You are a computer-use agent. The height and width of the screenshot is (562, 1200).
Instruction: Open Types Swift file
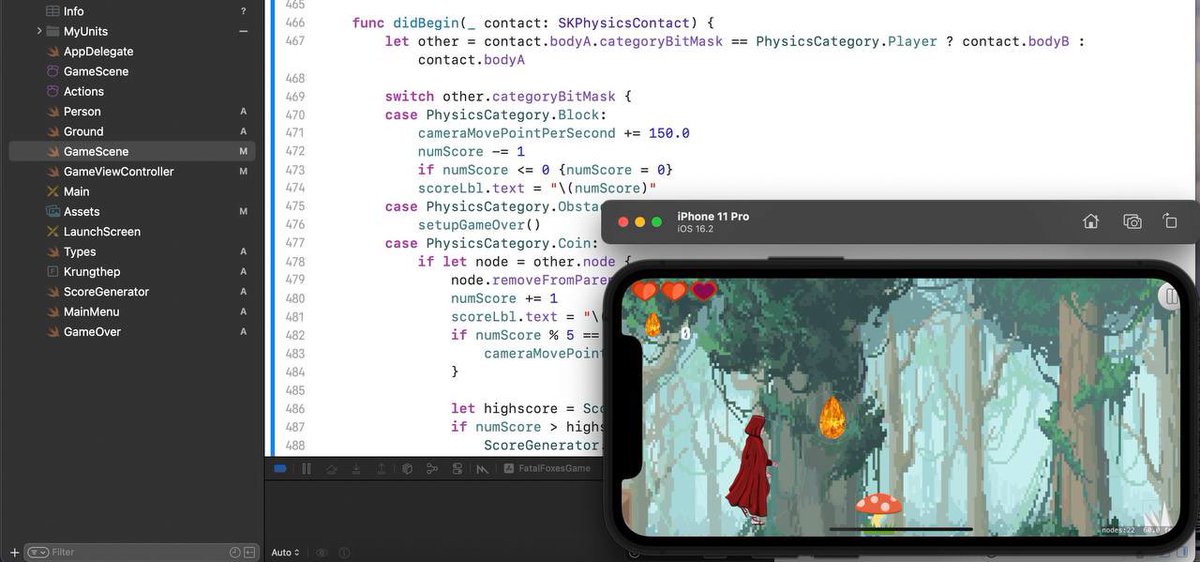coord(80,251)
